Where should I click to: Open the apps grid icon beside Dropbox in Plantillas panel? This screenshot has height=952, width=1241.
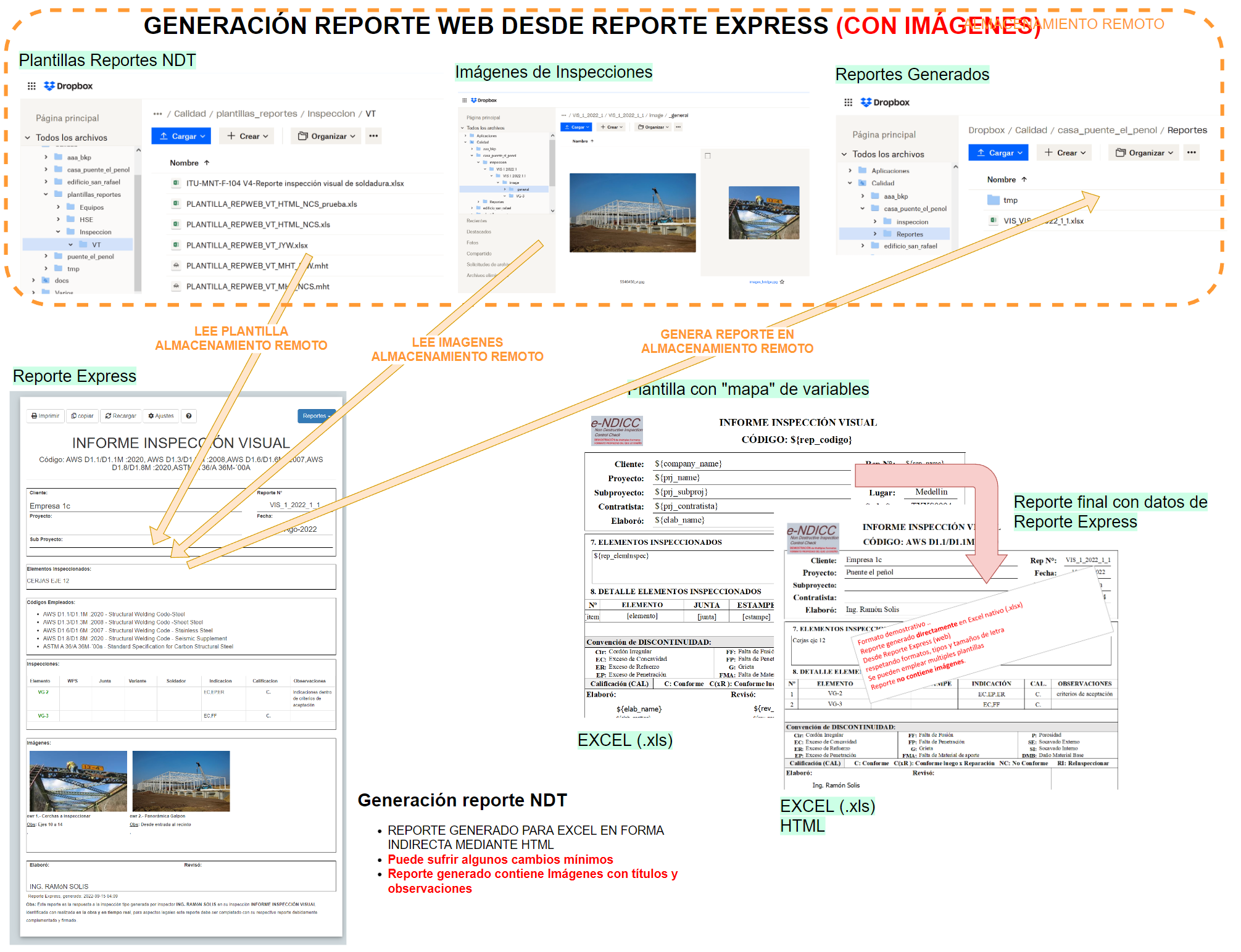[31, 86]
